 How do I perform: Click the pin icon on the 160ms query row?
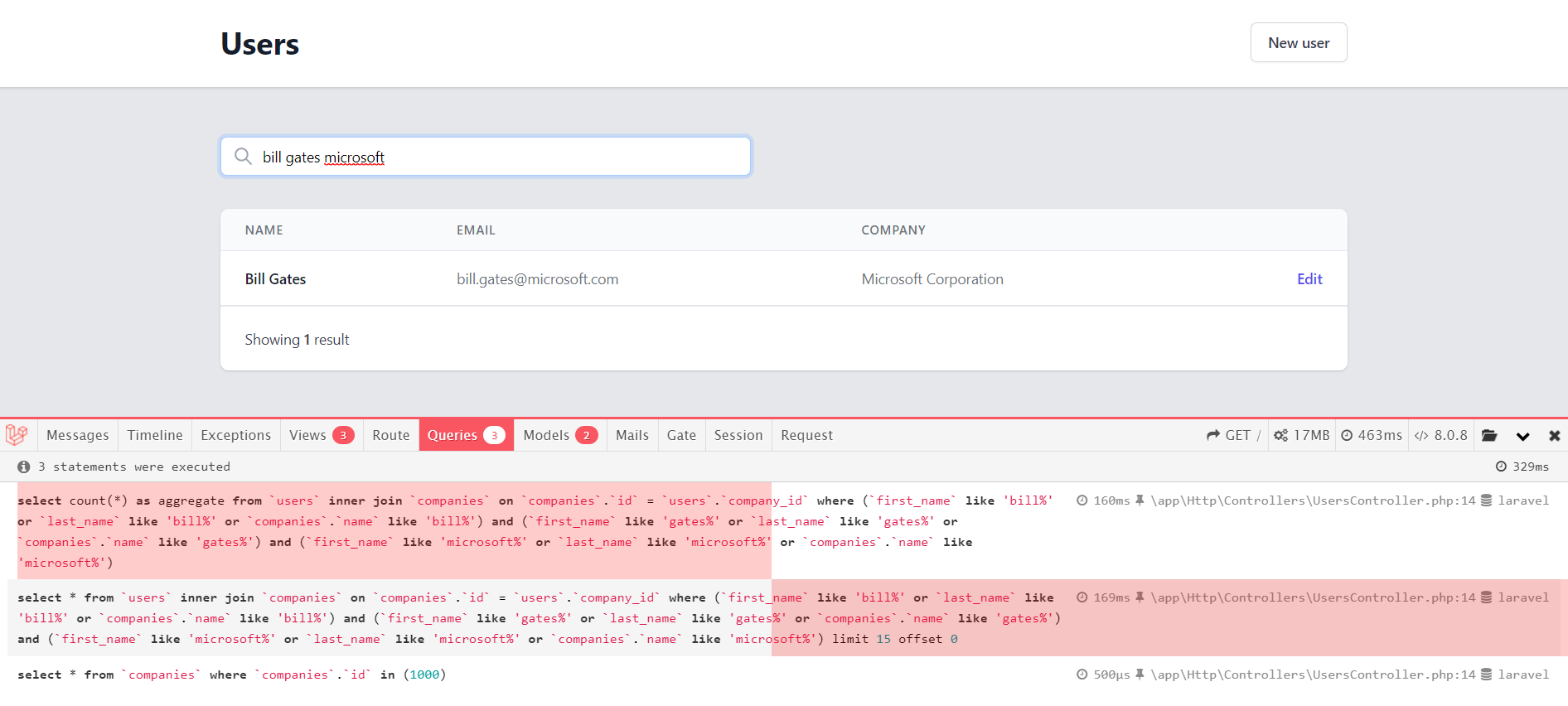(1140, 500)
